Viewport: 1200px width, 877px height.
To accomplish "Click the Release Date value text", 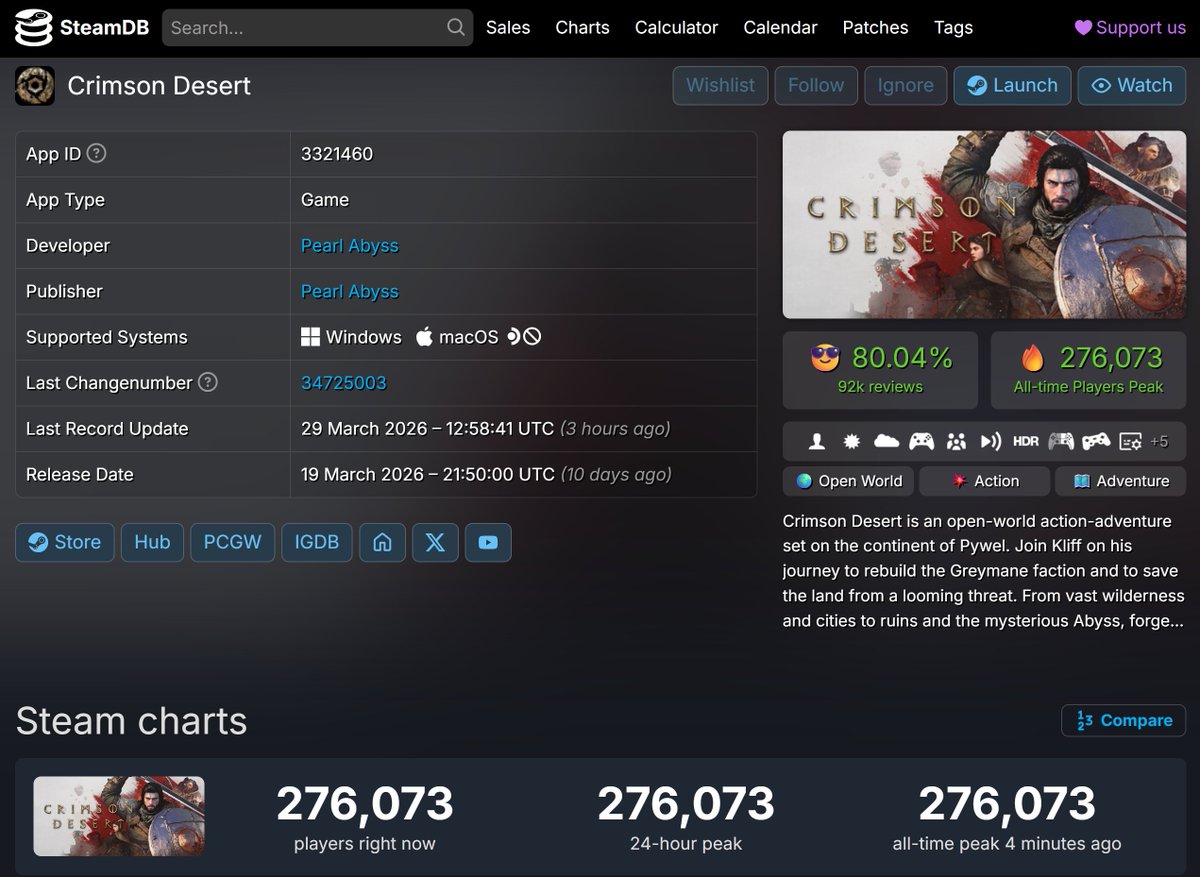I will (x=486, y=475).
